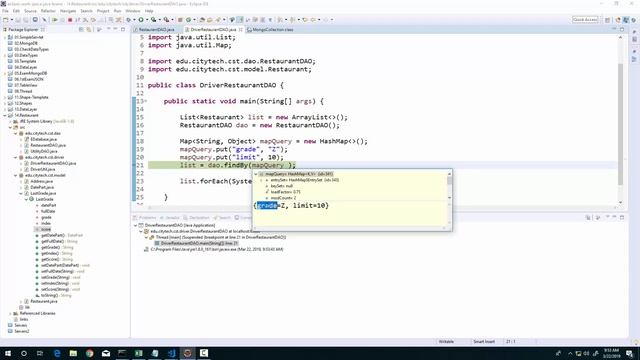Terminate the debug session with red square
The width and height of the screenshot is (640, 360).
pyautogui.click(x=70, y=20)
